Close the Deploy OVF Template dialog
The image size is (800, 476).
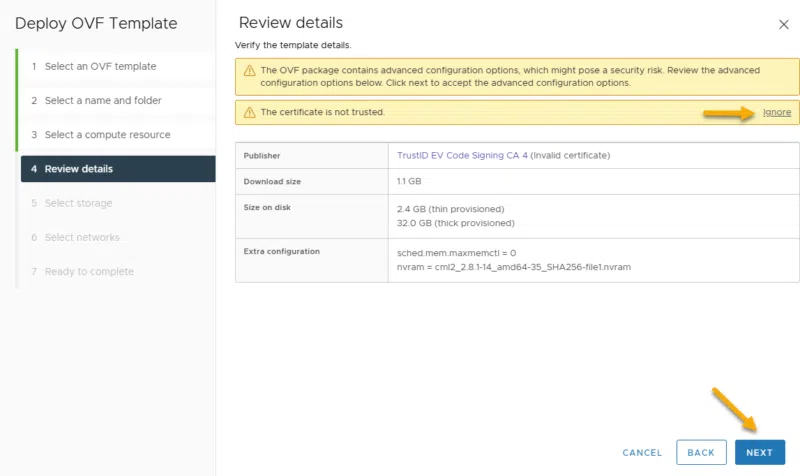tap(782, 24)
